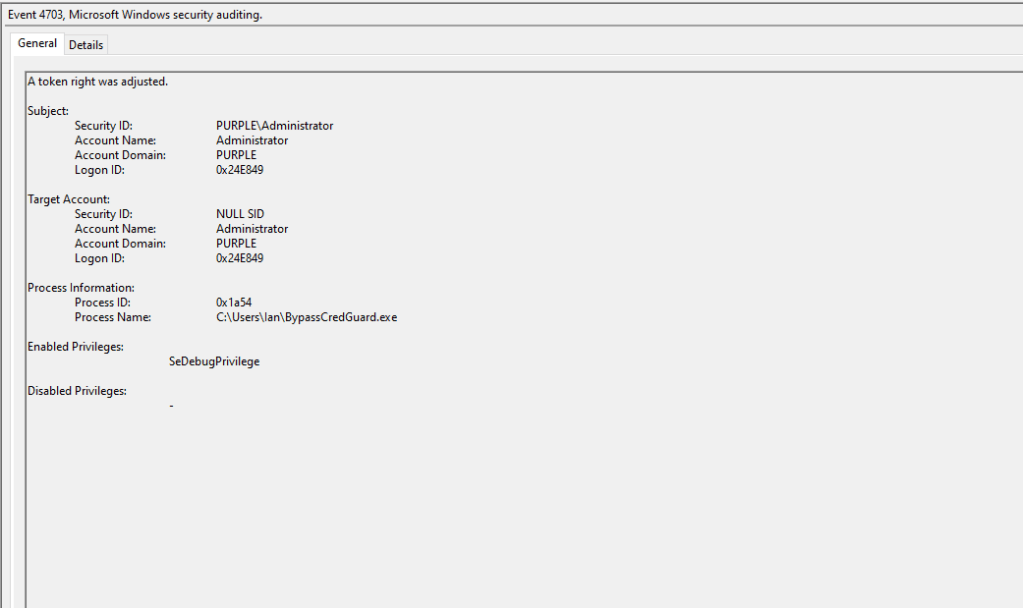
Task: Click the Target Account's Account Name value
Action: tap(252, 229)
